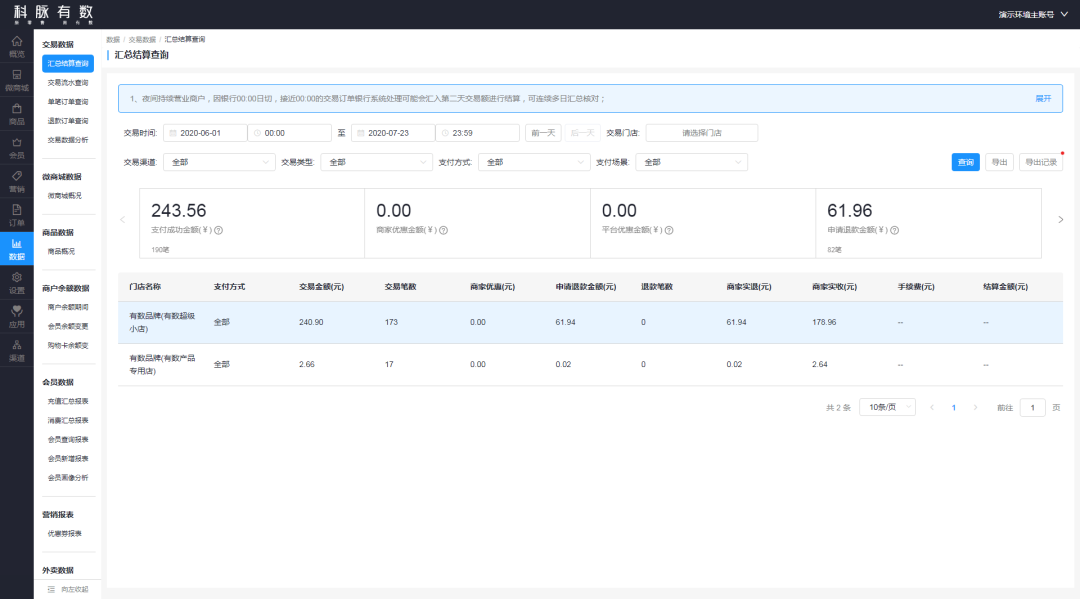Select 汇总结算查询 in the submenu
1080x599 pixels.
point(68,63)
